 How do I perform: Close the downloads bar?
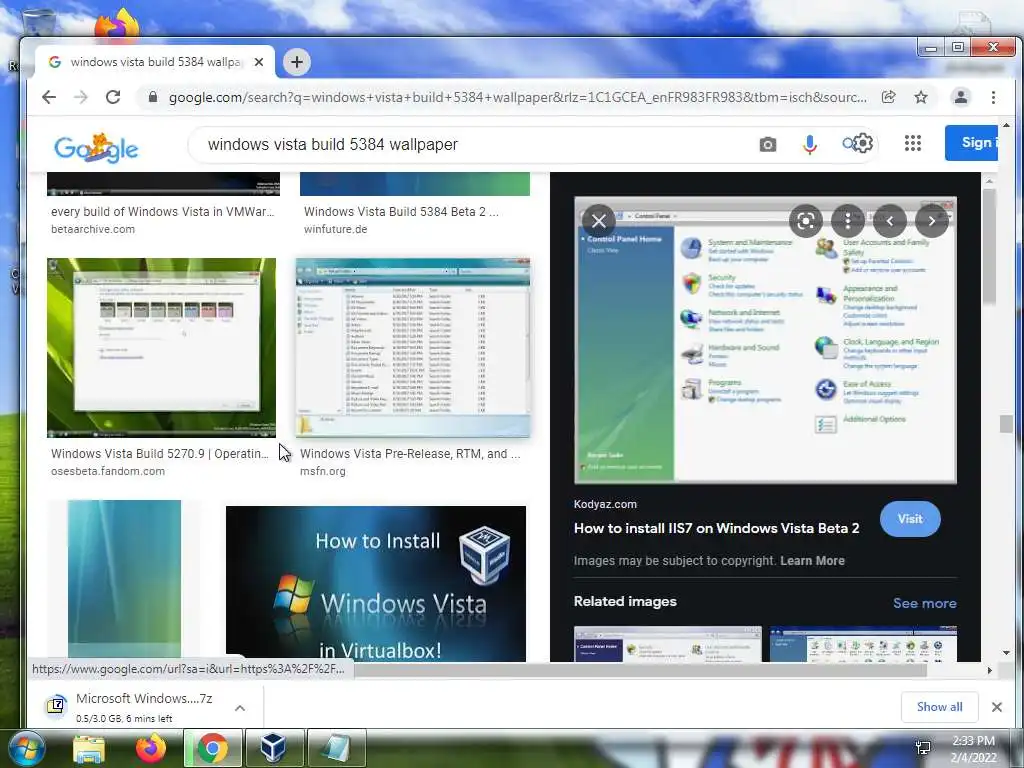tap(997, 707)
